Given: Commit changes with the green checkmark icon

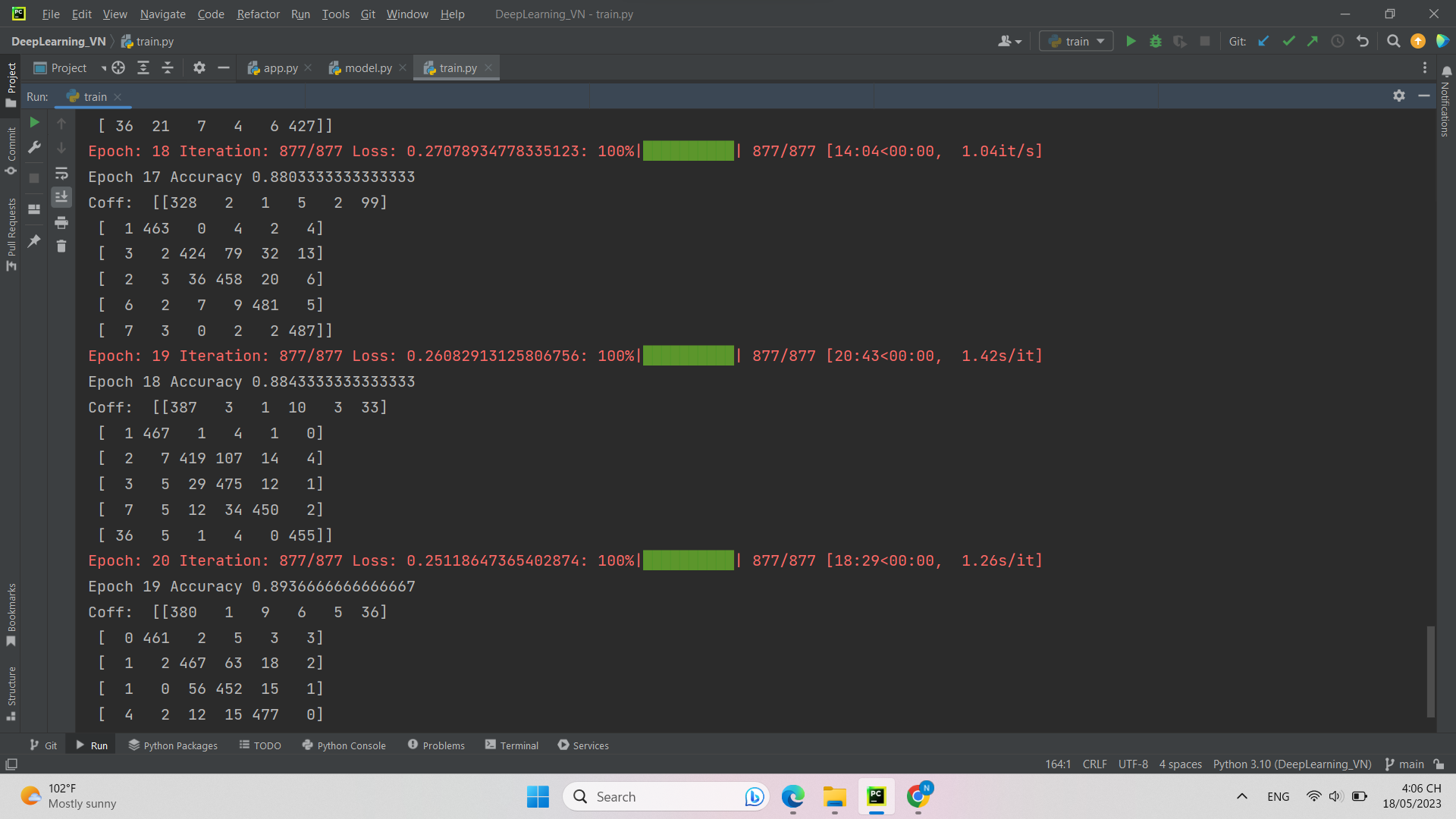Looking at the screenshot, I should [1288, 41].
